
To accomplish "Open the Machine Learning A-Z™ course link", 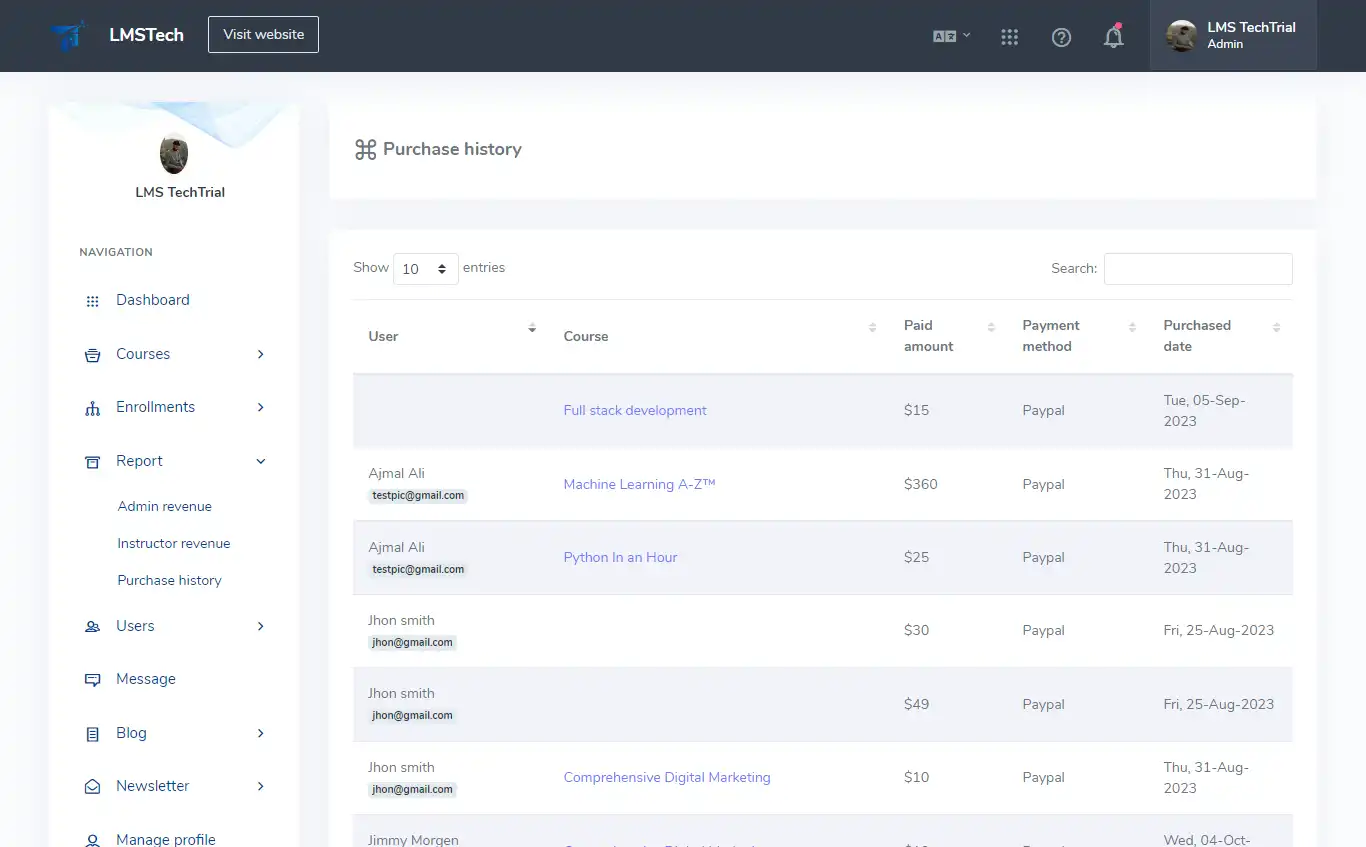I will coord(639,484).
